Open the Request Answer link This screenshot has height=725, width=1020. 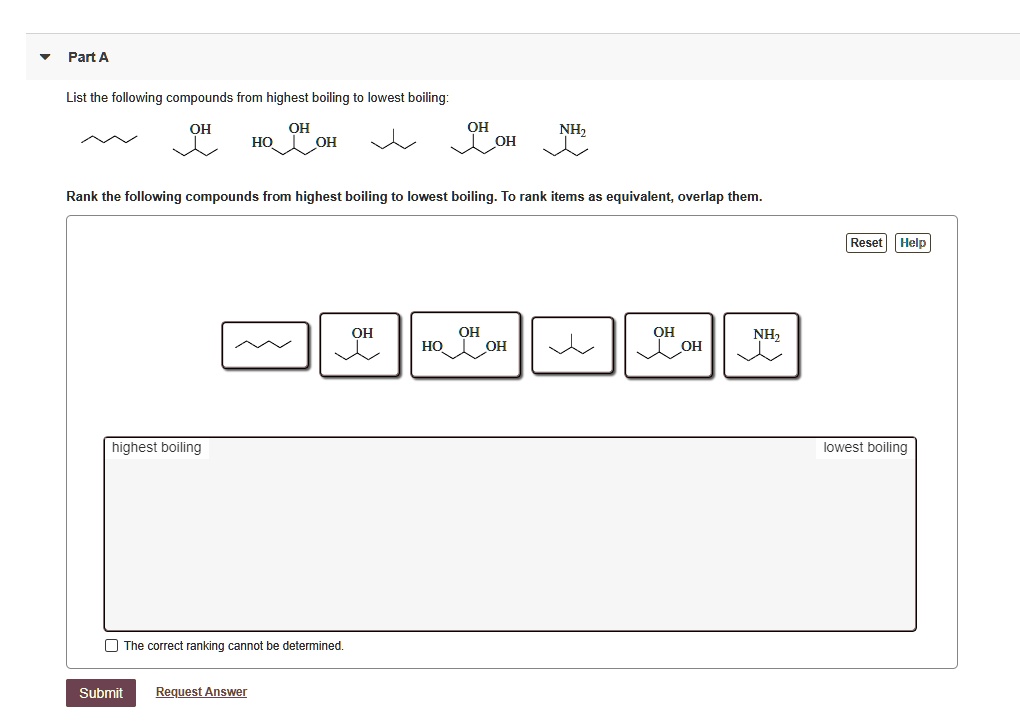click(200, 691)
